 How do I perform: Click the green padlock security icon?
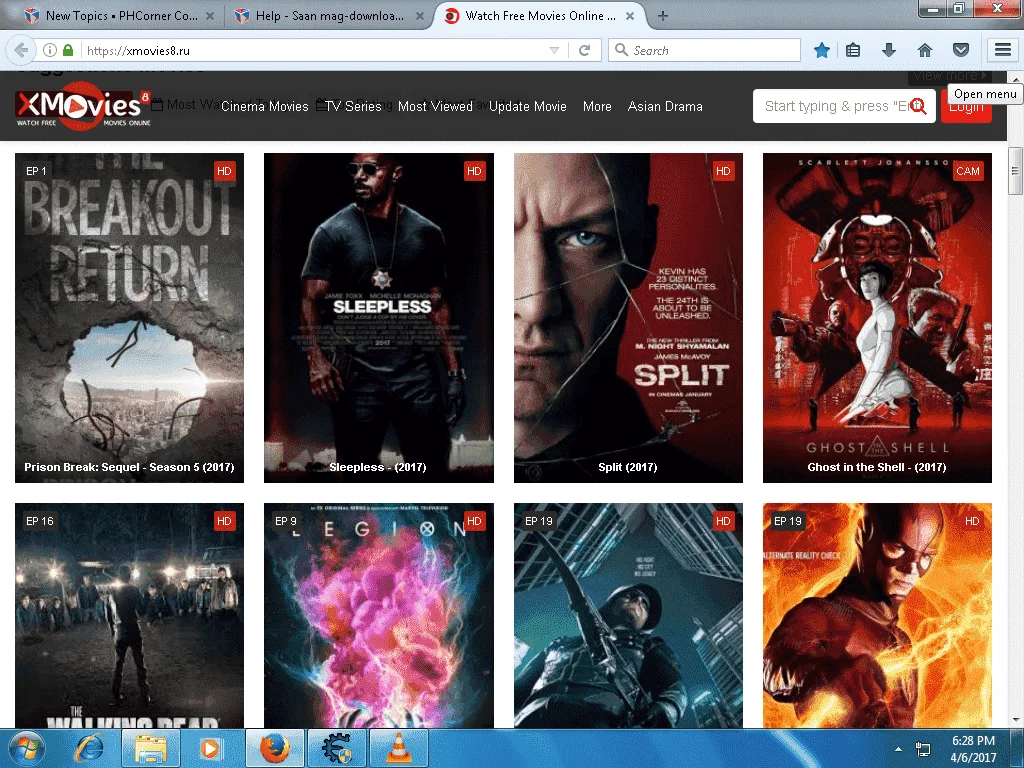[68, 50]
